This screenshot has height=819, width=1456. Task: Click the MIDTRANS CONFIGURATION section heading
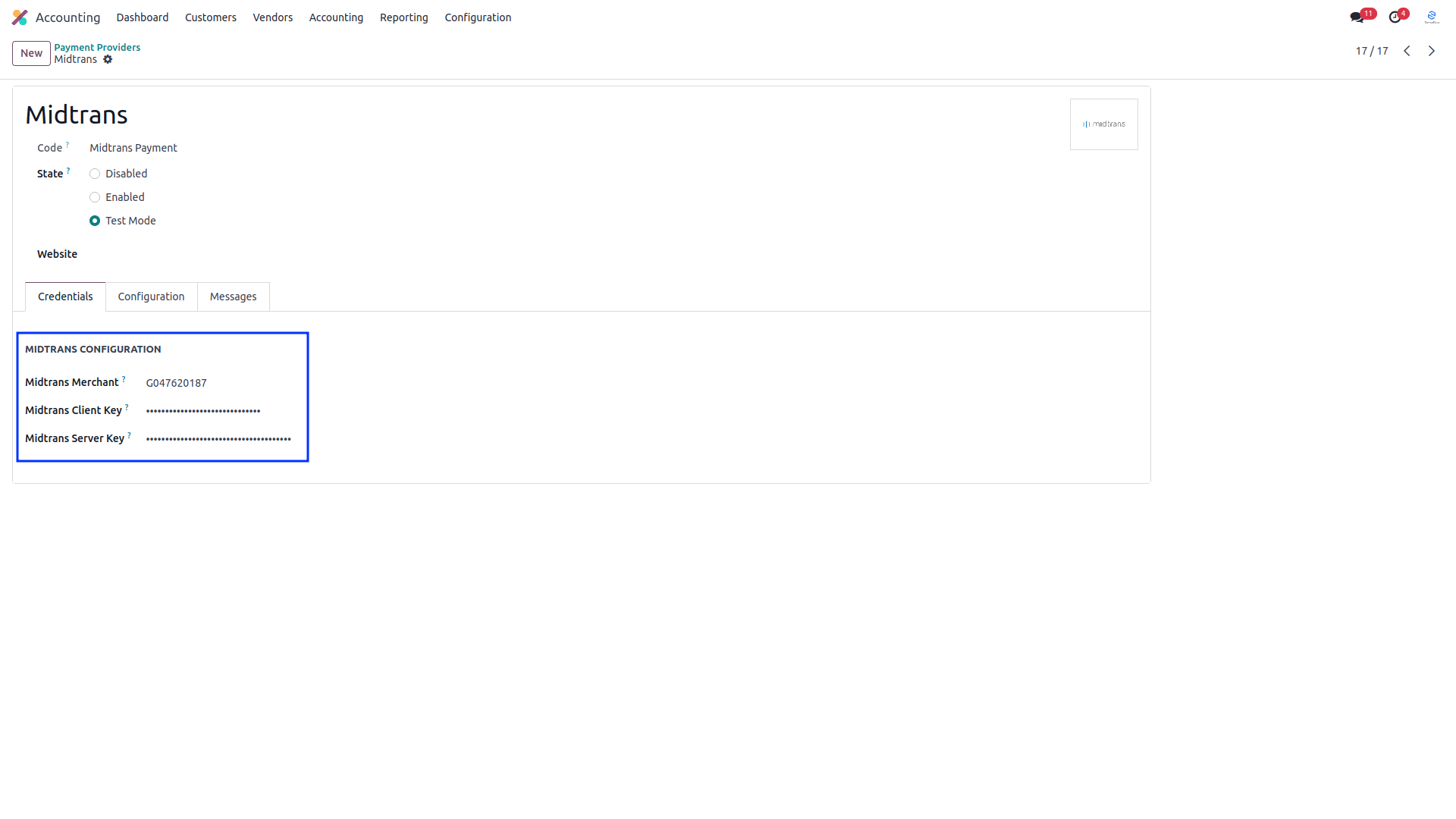coord(93,350)
